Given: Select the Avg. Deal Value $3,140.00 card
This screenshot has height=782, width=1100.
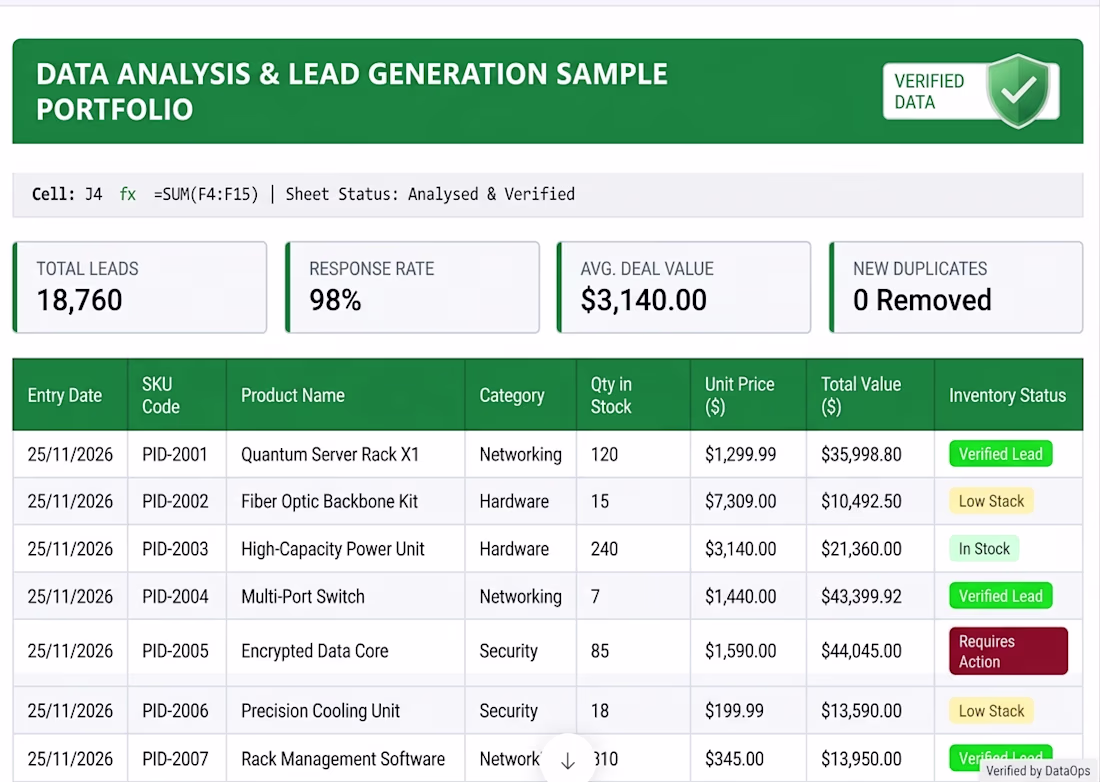Looking at the screenshot, I should point(684,287).
